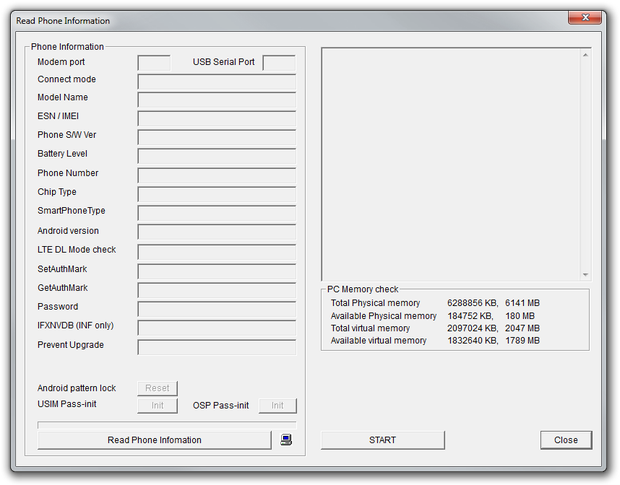Click the computer icon beside Read Phone Infomation
Viewport: 620px width, 485px height.
286,440
